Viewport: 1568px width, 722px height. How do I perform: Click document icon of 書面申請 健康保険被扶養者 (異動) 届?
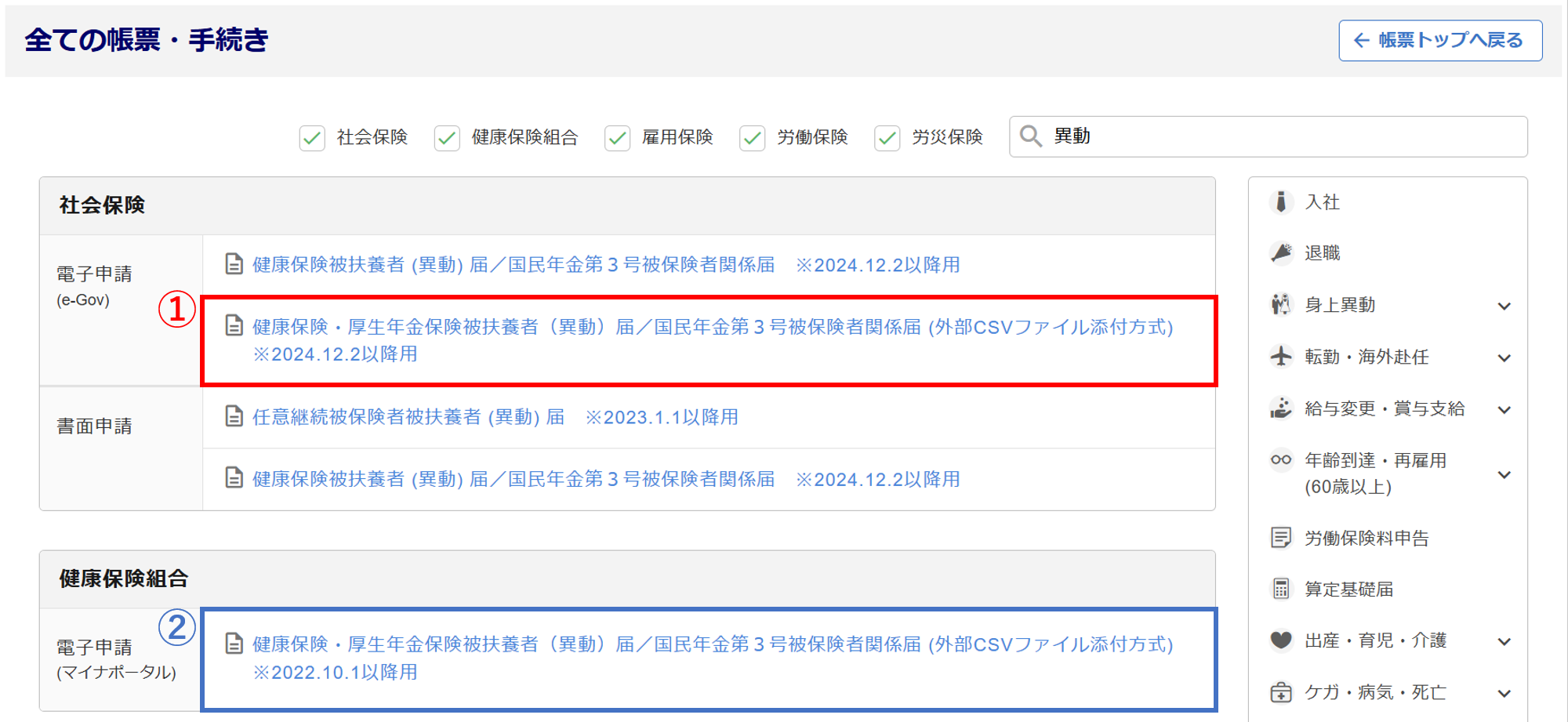coord(234,477)
